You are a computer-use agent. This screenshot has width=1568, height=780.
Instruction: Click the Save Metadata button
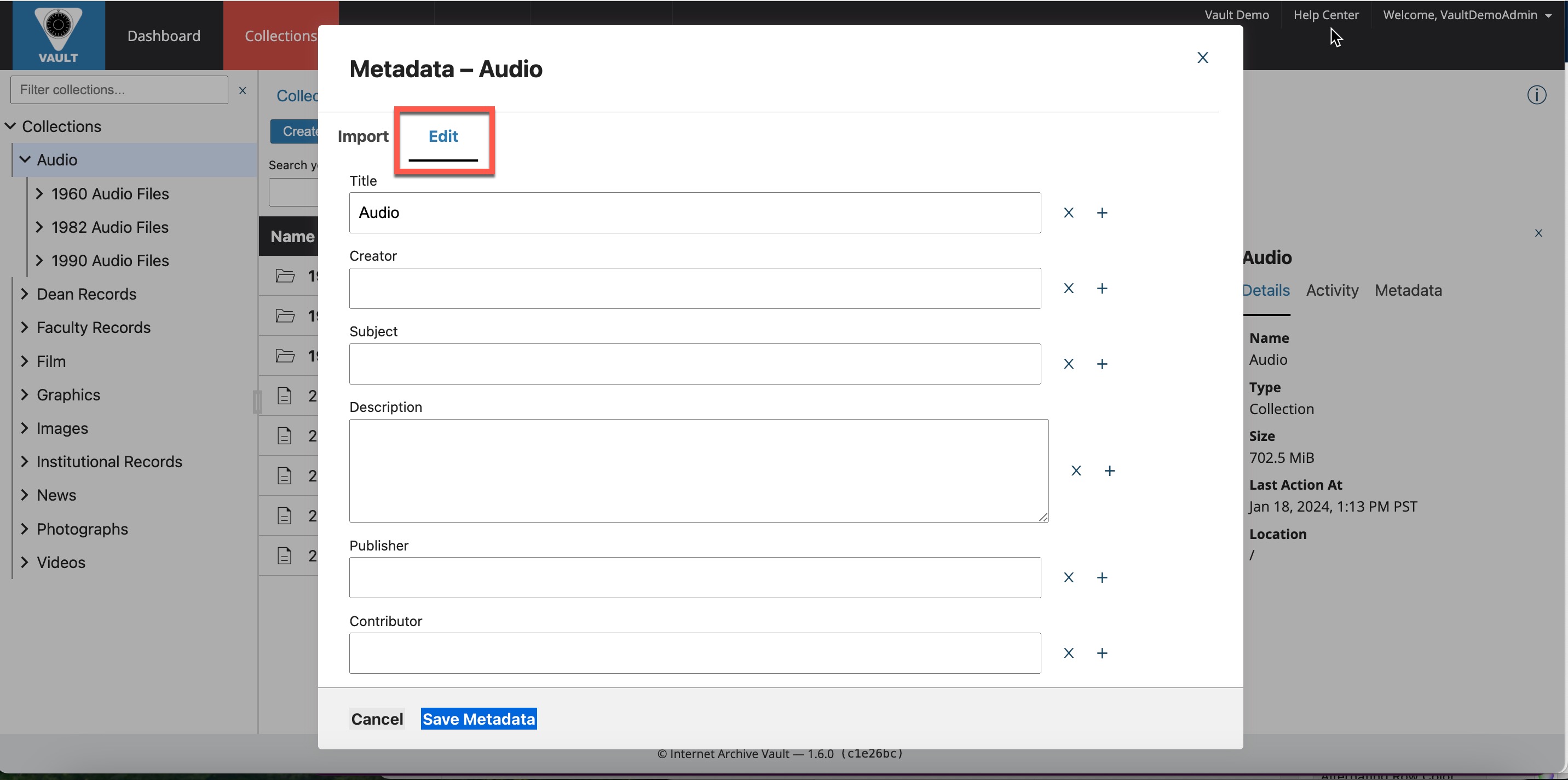coord(479,719)
